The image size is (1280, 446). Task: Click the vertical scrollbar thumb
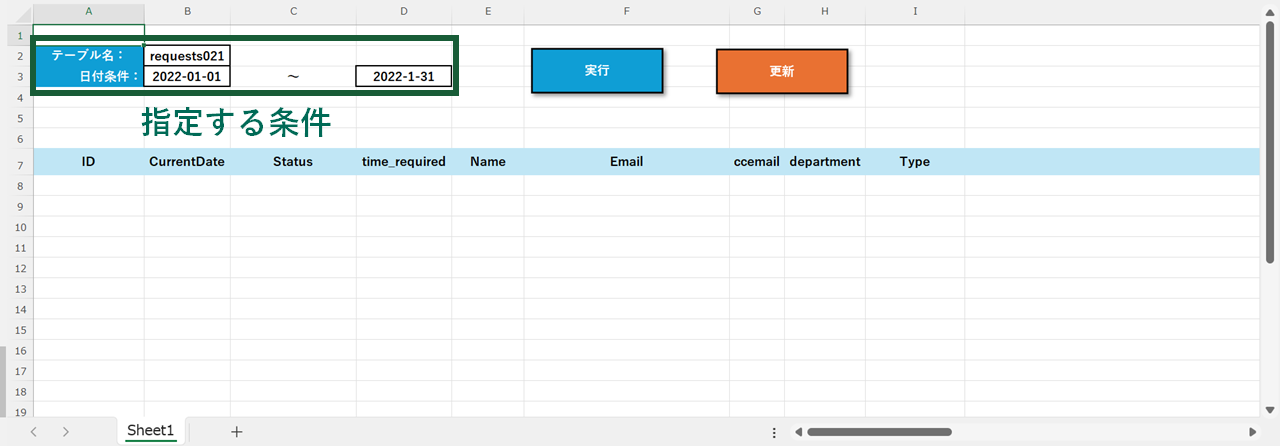tap(1270, 143)
